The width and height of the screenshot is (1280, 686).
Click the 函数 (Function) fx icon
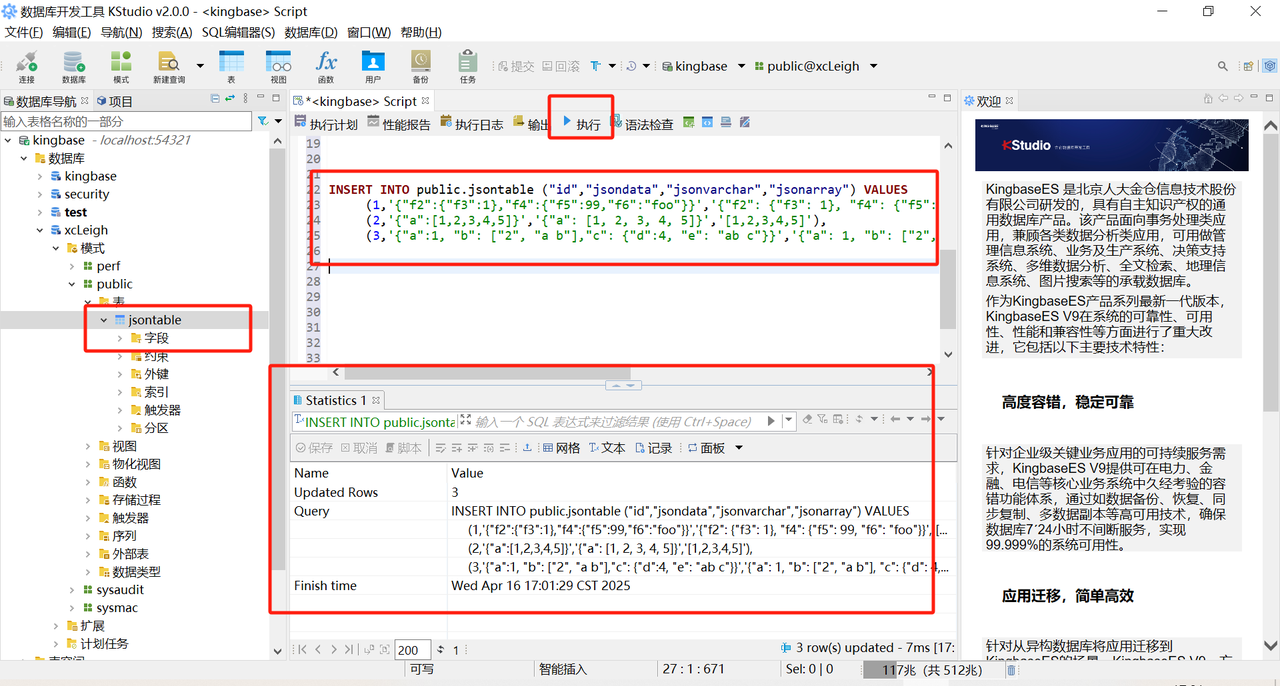pyautogui.click(x=326, y=67)
